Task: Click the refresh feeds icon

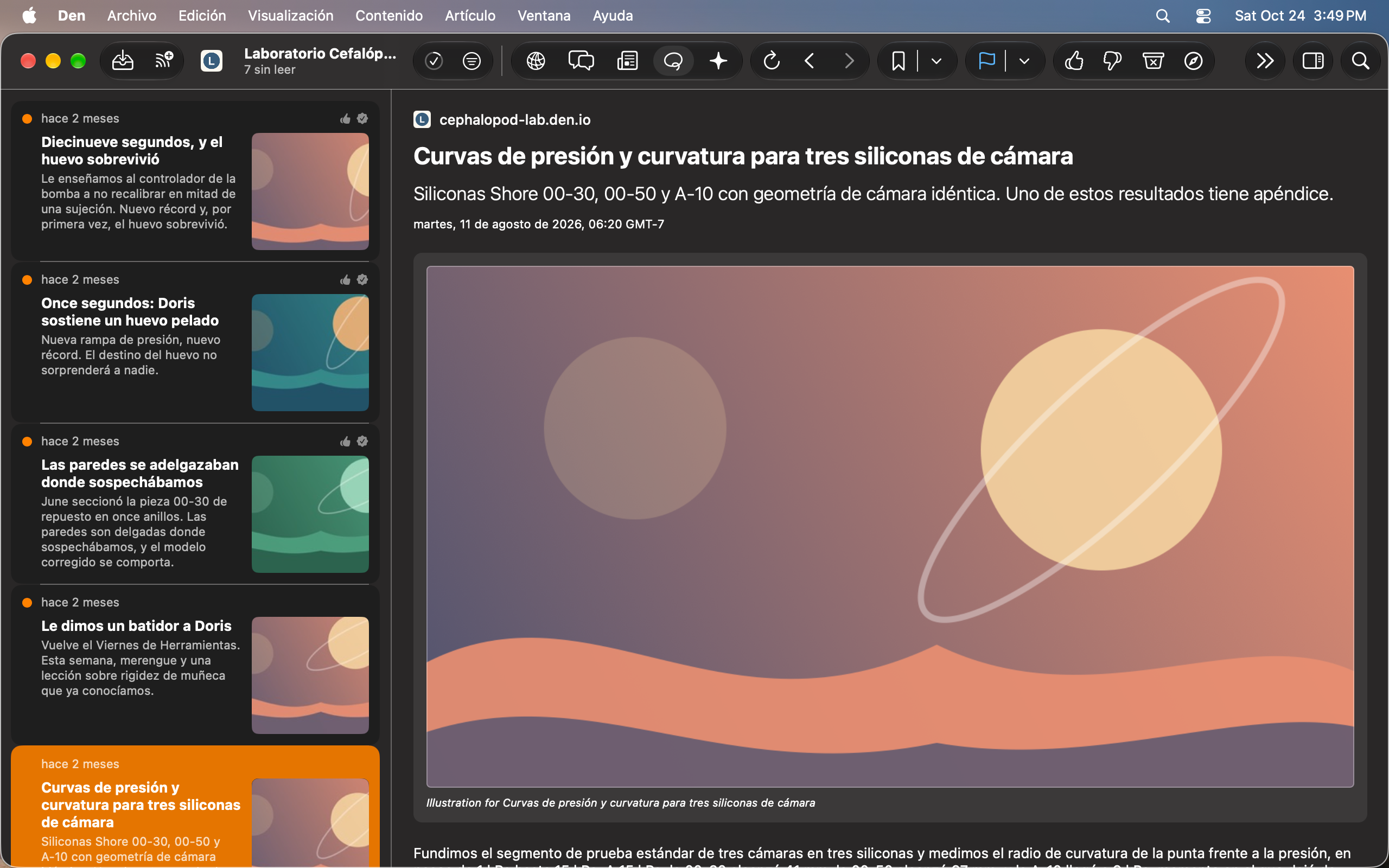Action: (772, 61)
